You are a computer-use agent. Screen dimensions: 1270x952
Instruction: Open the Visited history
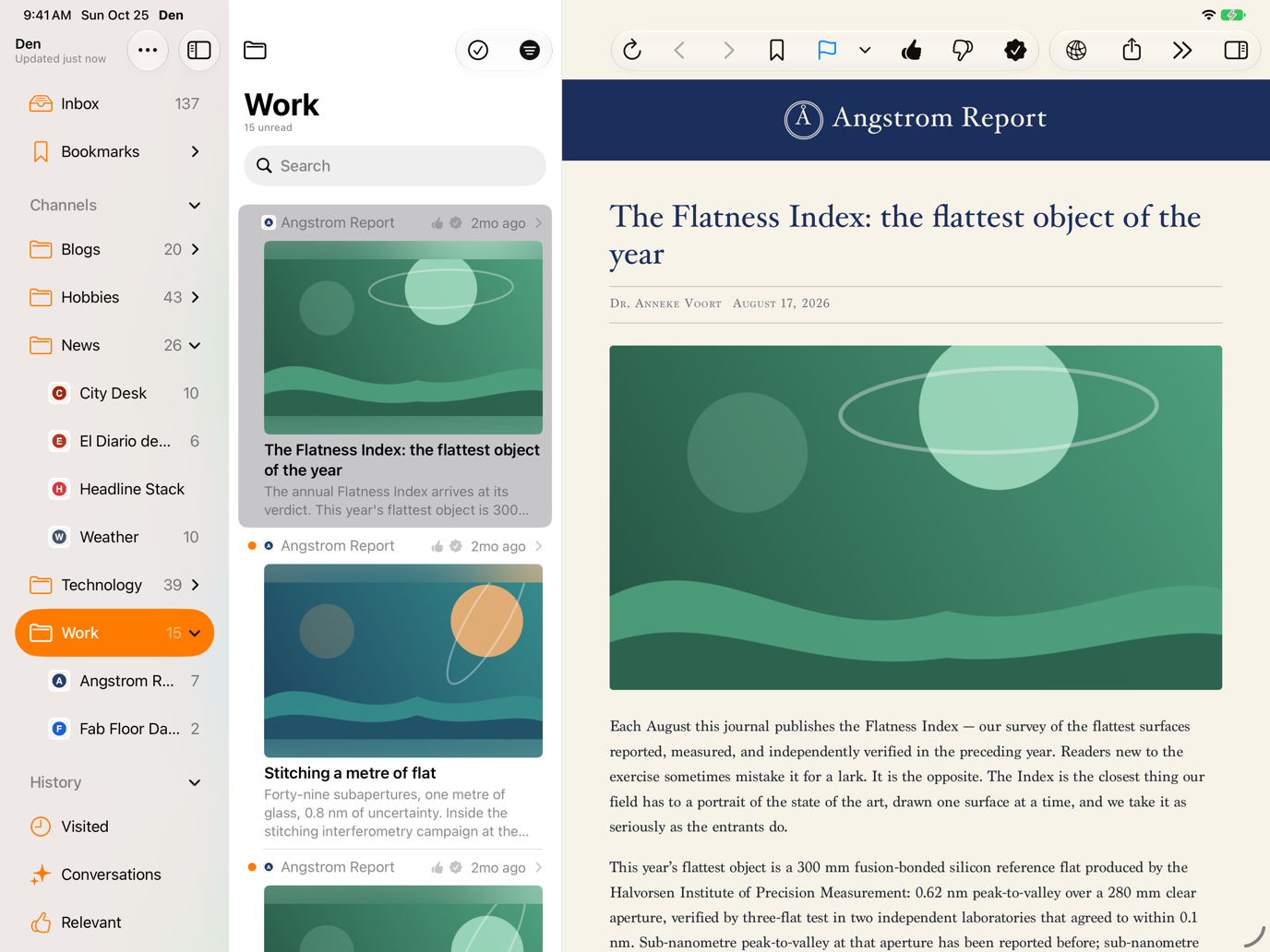114,827
